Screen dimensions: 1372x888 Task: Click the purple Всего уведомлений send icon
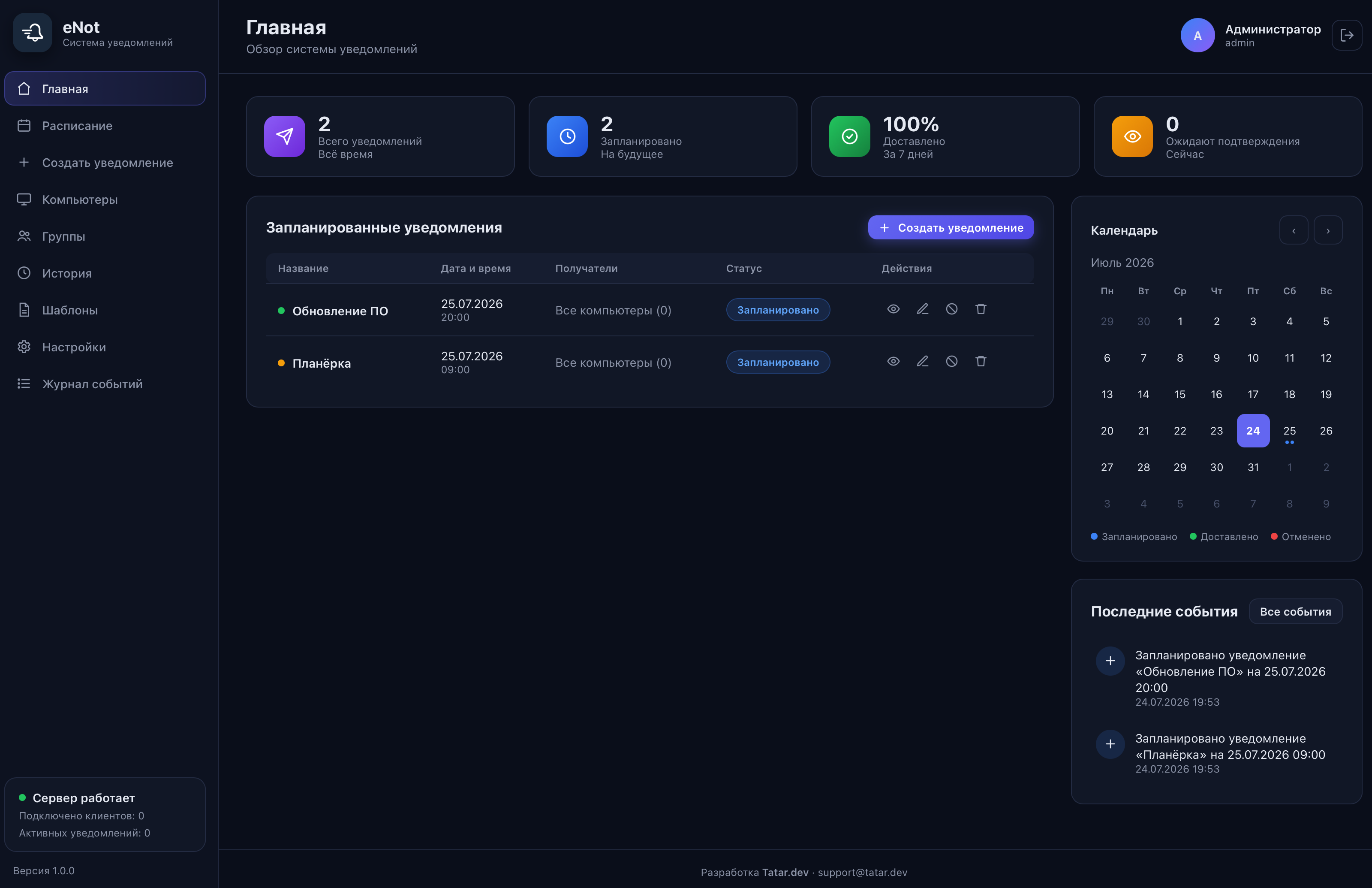point(285,136)
